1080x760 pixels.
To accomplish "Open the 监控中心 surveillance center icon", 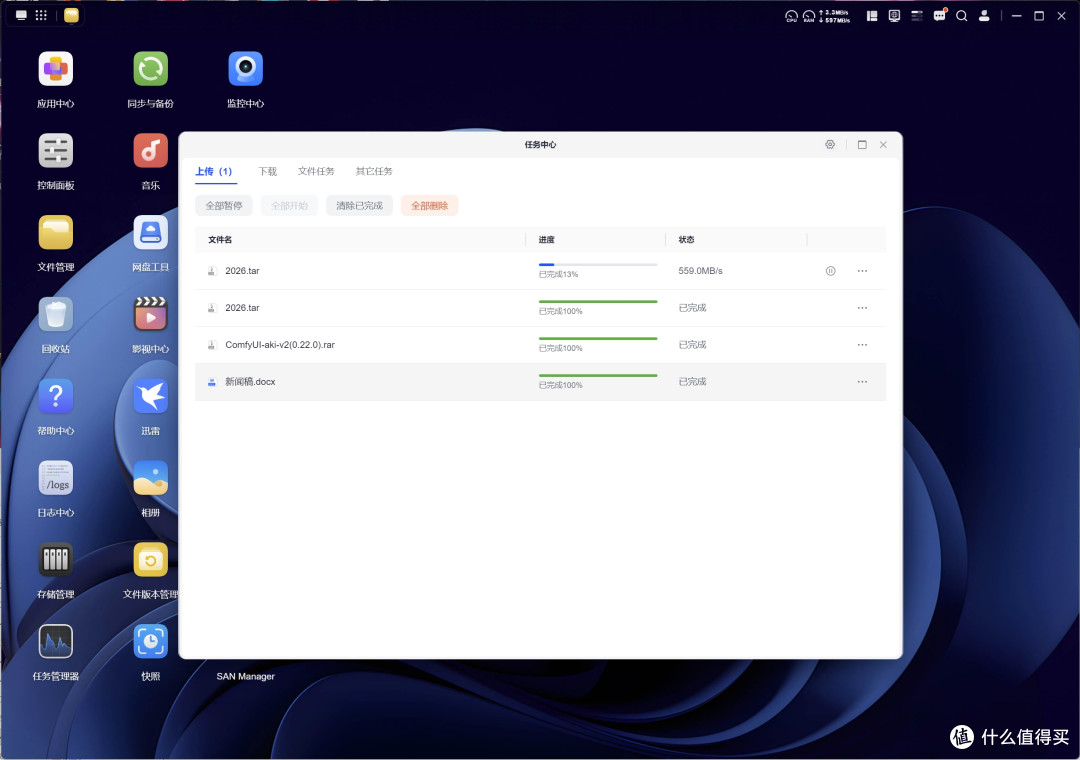I will tap(246, 69).
